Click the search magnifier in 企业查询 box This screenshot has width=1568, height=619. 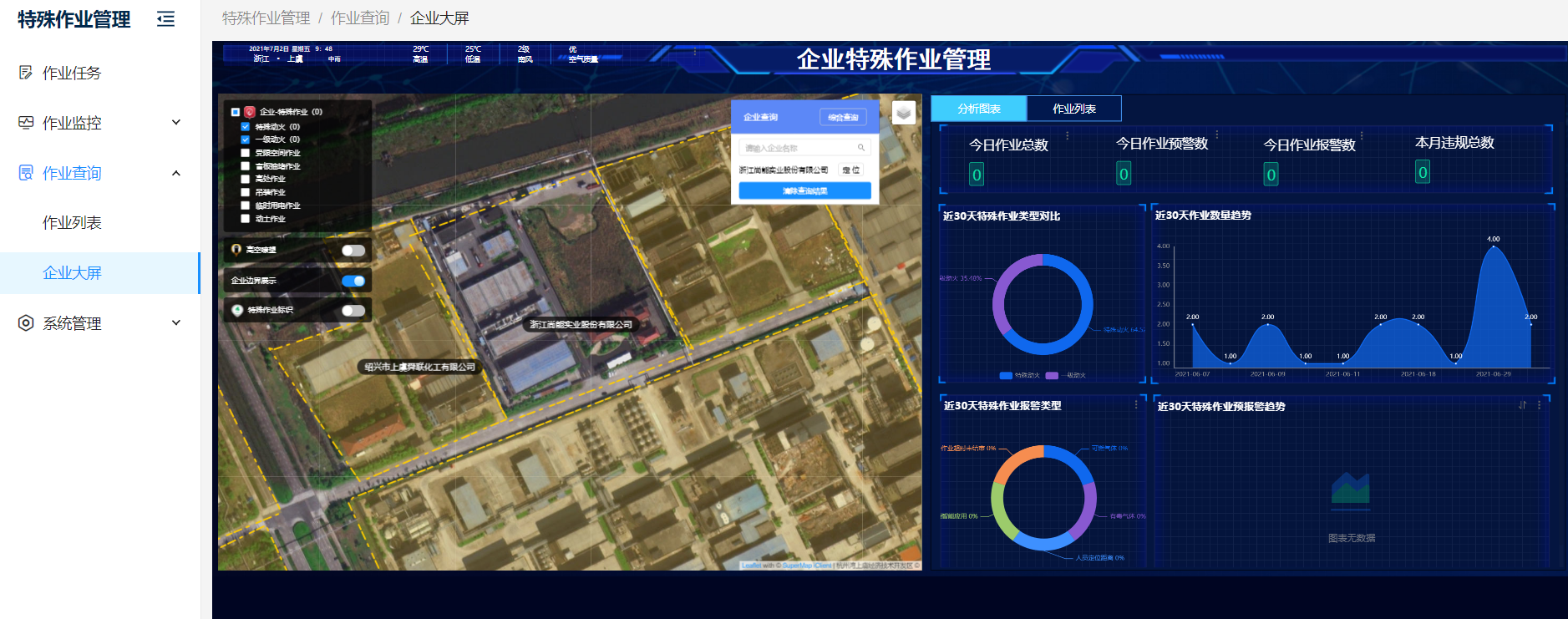860,148
